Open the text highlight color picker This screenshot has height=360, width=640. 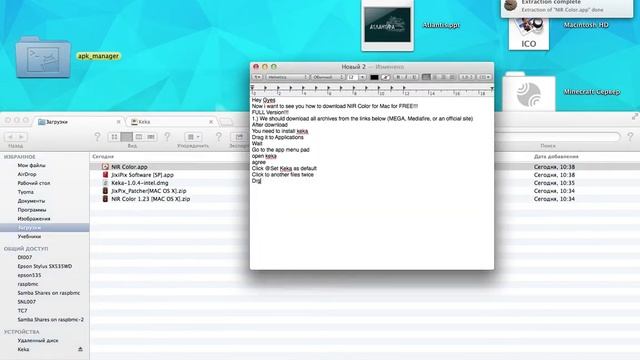pos(385,77)
